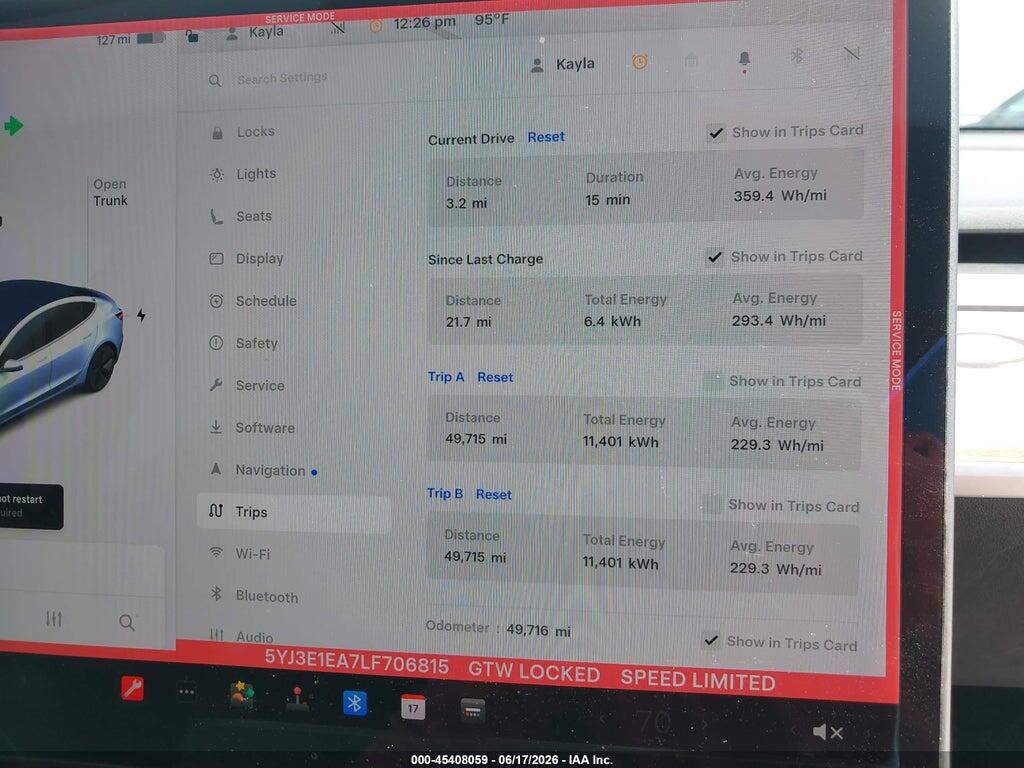This screenshot has height=768, width=1024.
Task: Click the Kayla profile in top status bar
Action: [x=255, y=32]
